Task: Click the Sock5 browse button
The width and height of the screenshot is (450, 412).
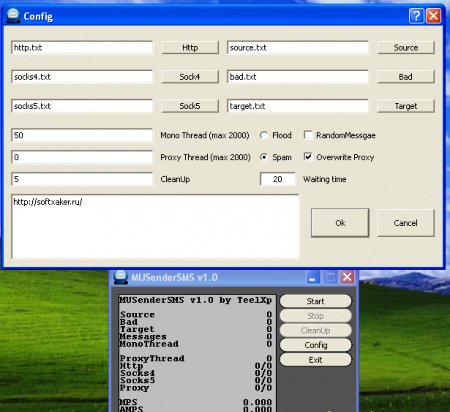Action: (190, 106)
